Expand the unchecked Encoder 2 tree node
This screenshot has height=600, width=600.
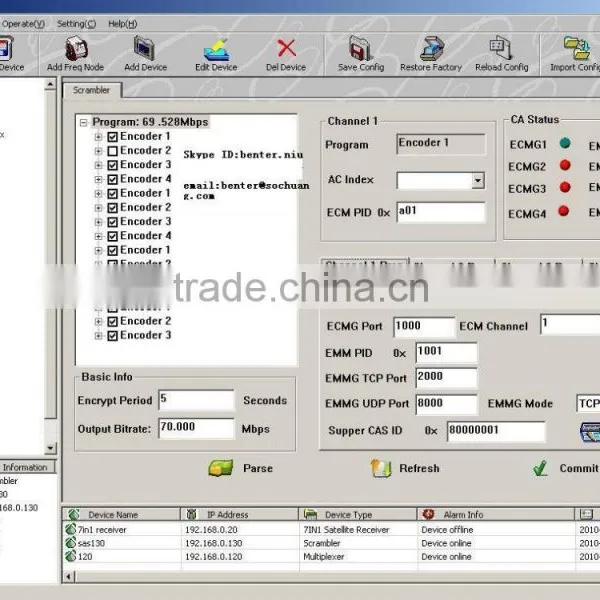point(98,151)
